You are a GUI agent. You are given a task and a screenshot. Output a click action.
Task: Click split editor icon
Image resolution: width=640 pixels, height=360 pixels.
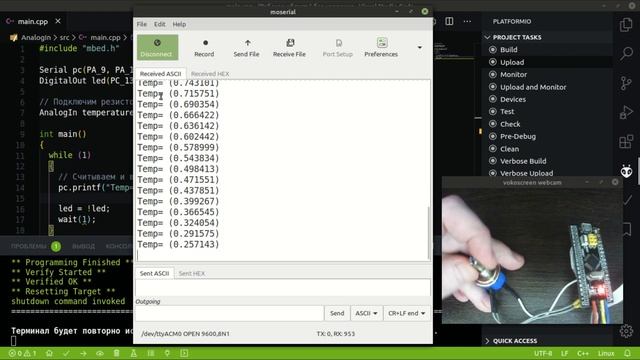(x=449, y=21)
